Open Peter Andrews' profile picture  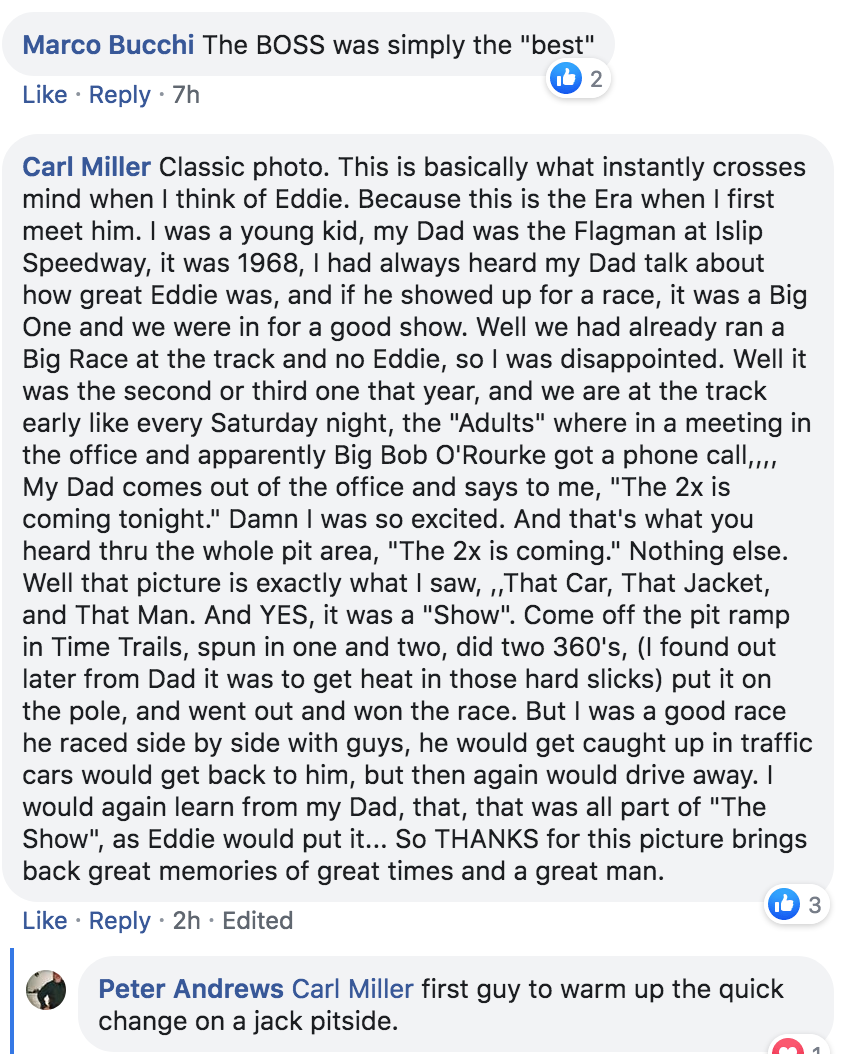[46, 989]
